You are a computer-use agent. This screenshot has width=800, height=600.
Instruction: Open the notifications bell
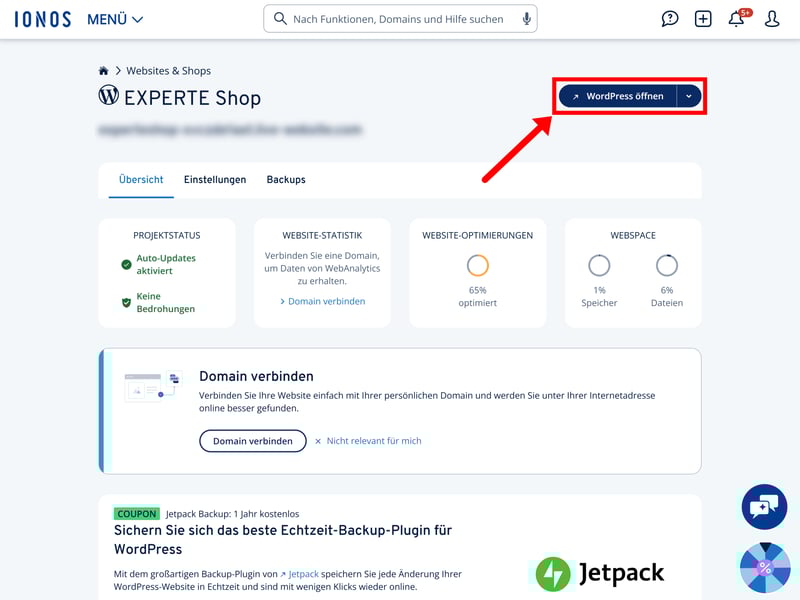pos(736,19)
